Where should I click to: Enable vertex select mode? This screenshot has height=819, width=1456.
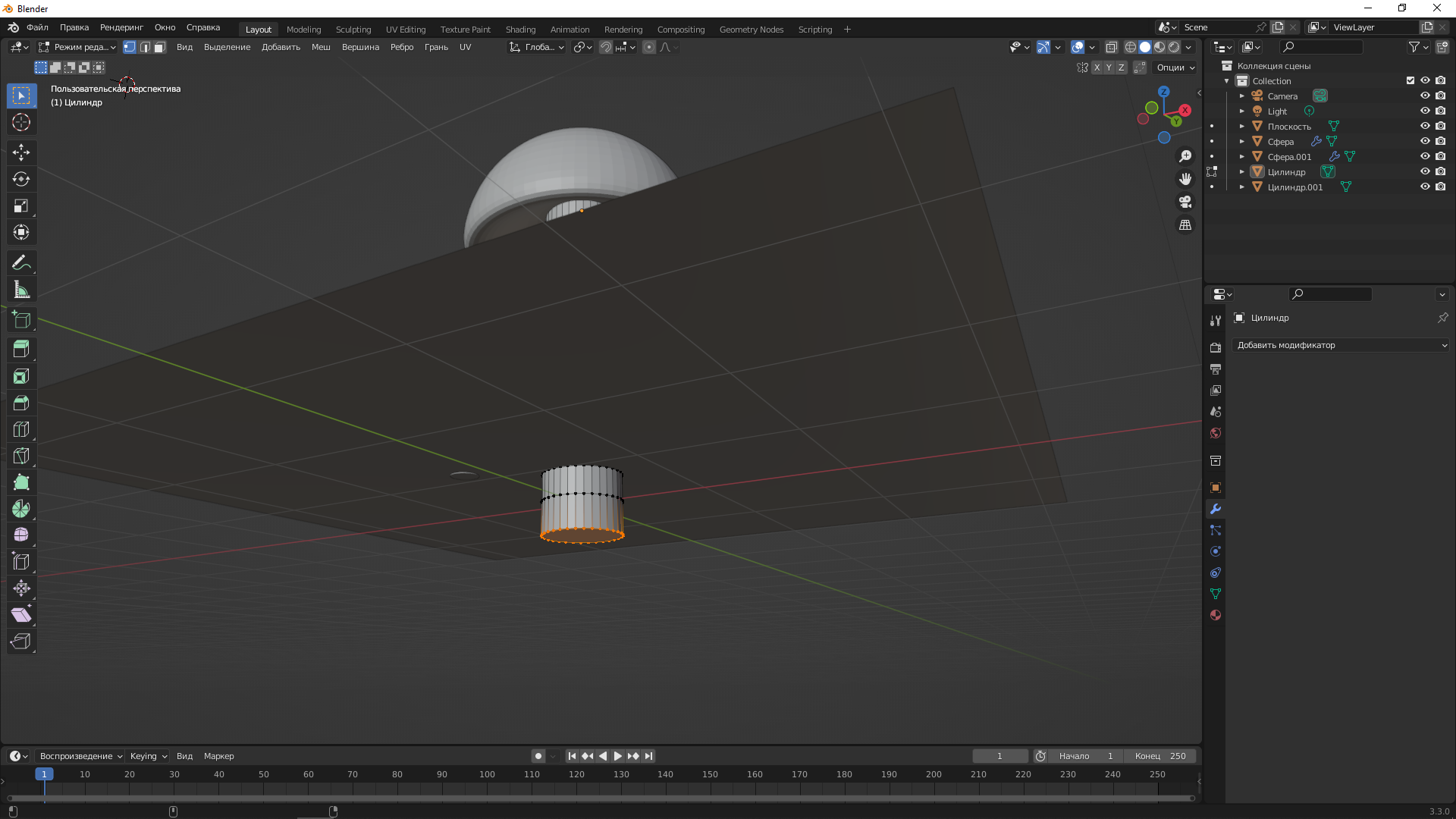[x=130, y=47]
